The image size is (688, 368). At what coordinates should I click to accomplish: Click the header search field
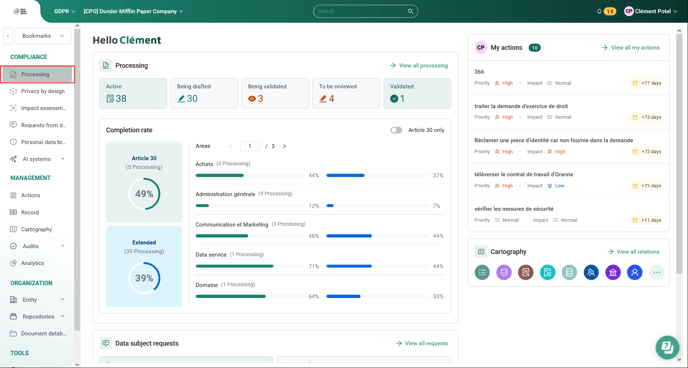point(366,11)
